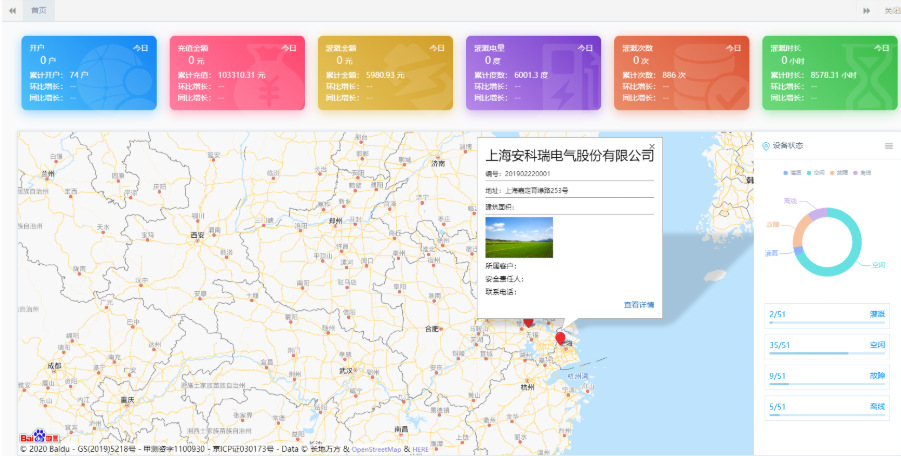
Task: Click 累计充值: 103310.31 元 text
Action: (x=221, y=75)
